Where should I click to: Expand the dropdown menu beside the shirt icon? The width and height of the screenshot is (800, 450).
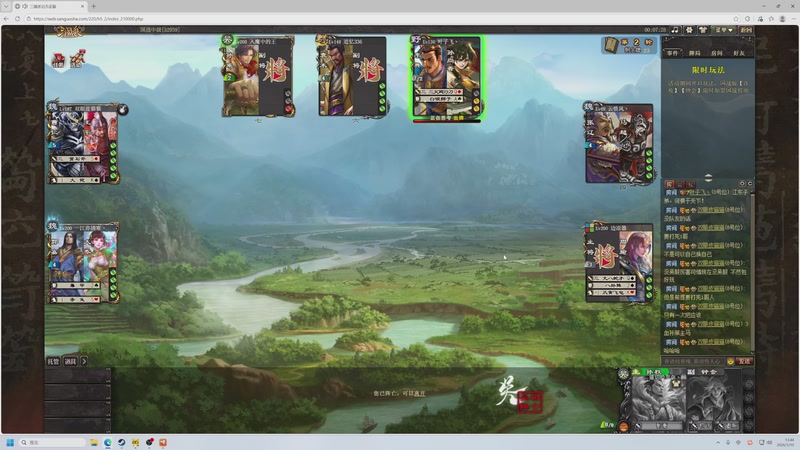click(724, 30)
